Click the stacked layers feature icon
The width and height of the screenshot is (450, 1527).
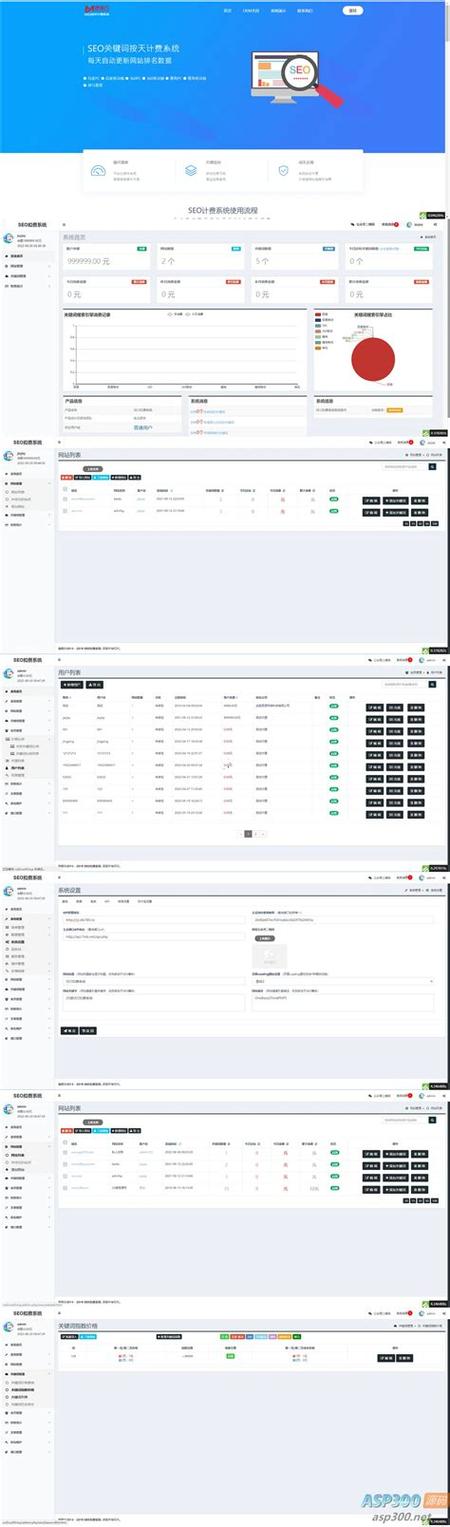click(x=191, y=171)
